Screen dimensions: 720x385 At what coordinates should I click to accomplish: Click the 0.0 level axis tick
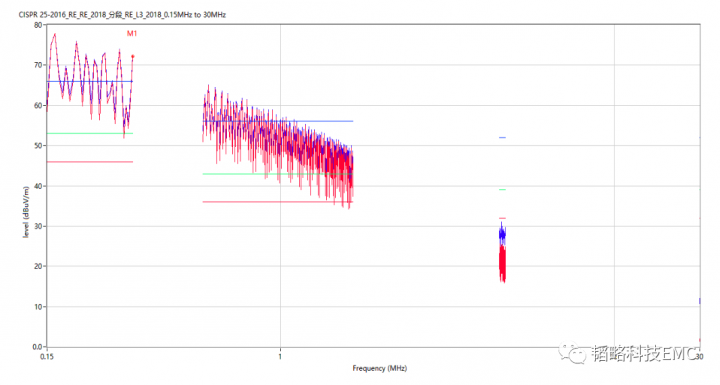[x=37, y=347]
